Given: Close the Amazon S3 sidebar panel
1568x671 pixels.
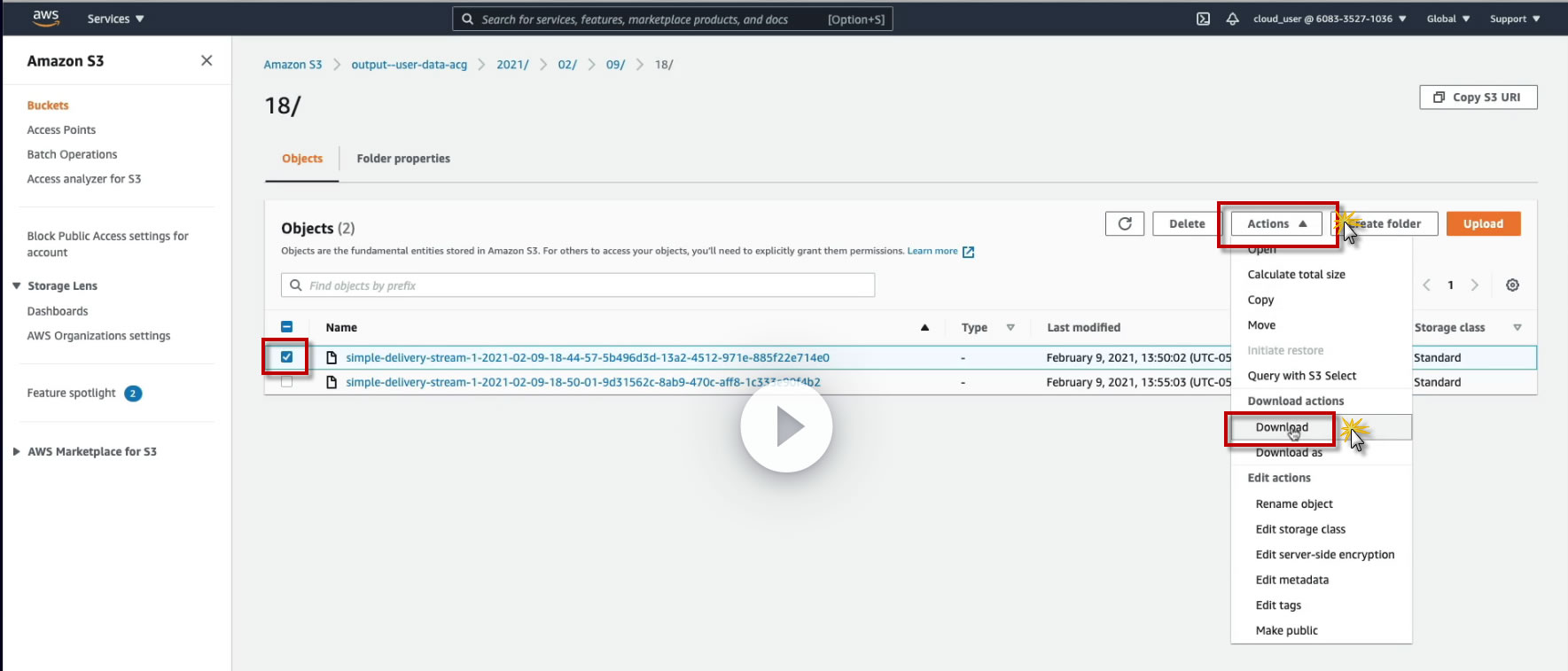Looking at the screenshot, I should [207, 60].
